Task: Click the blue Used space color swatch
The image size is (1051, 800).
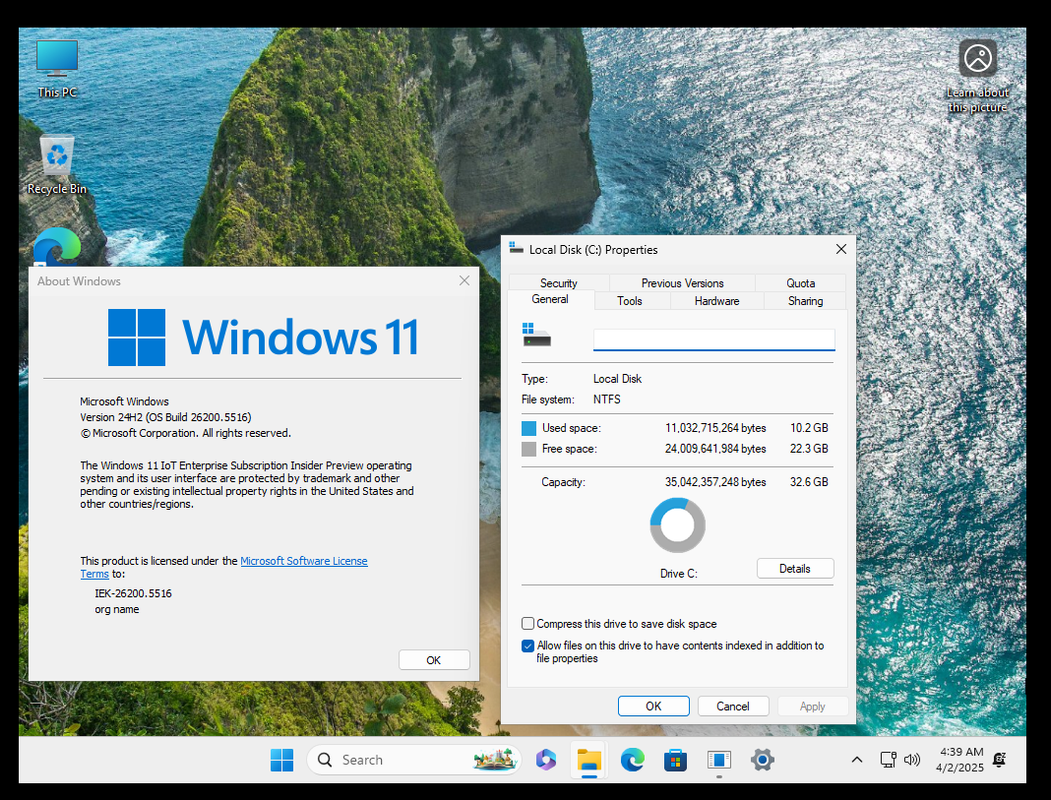Action: click(529, 428)
